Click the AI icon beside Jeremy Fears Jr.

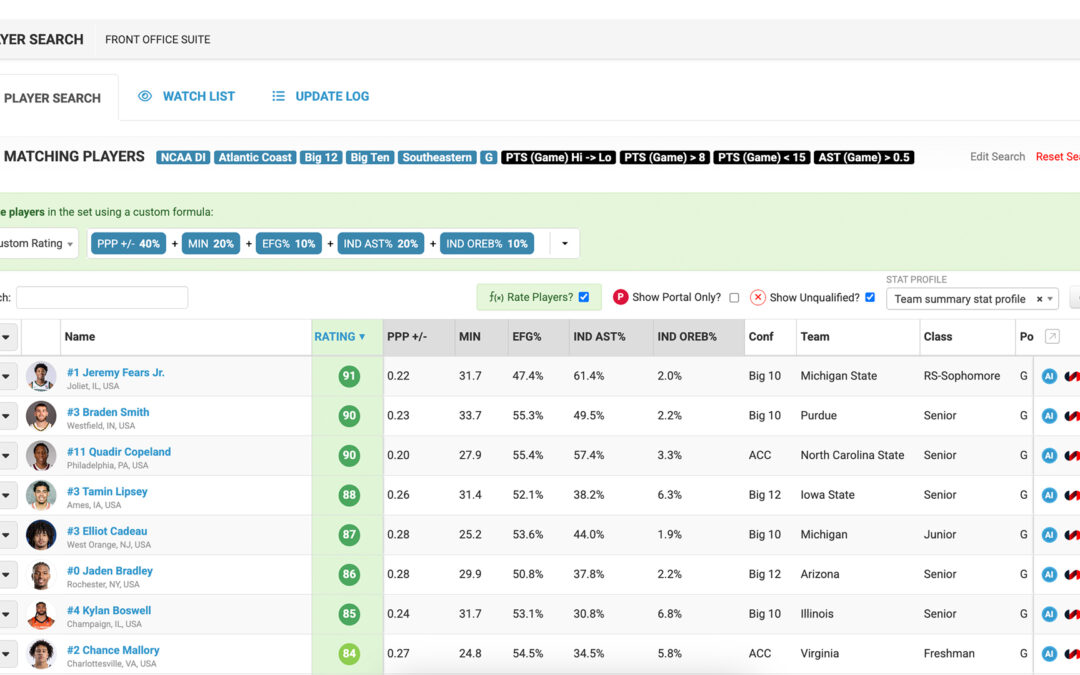pos(1049,376)
